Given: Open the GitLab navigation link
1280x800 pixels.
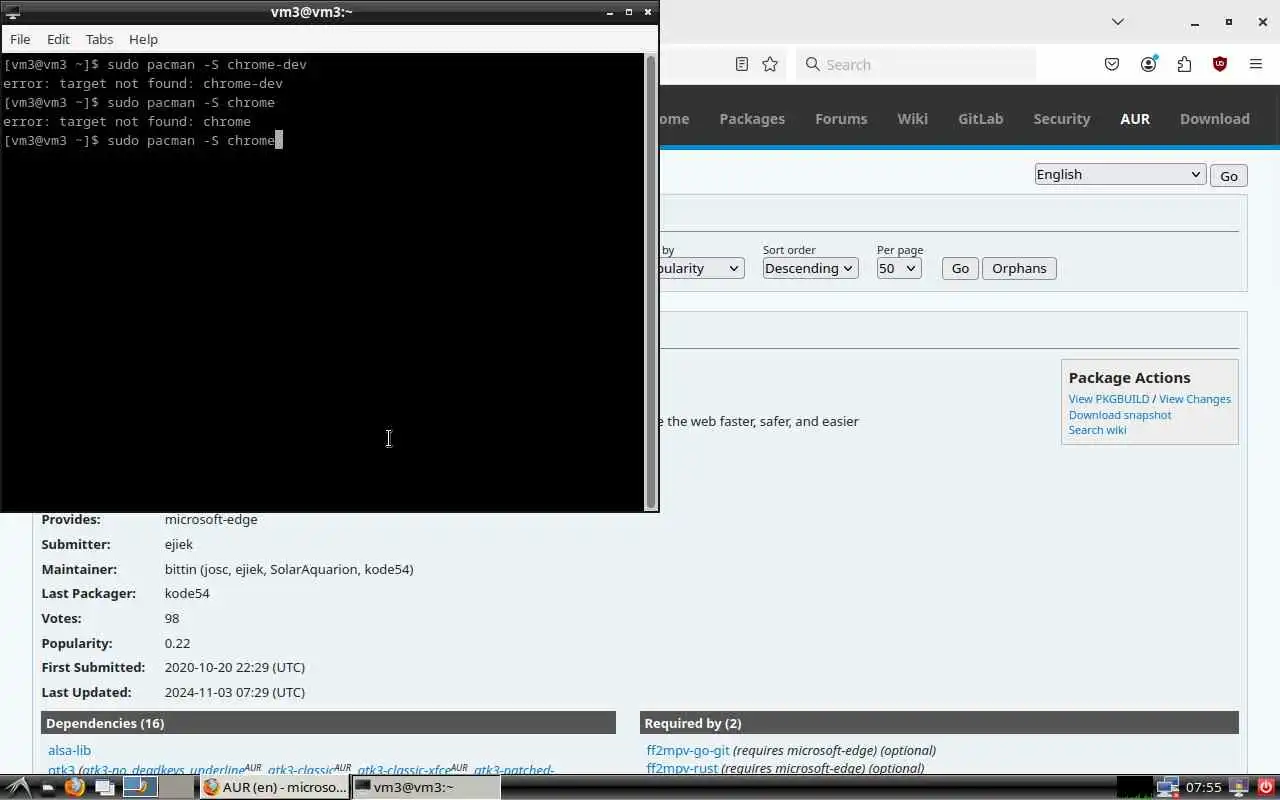Looking at the screenshot, I should tap(980, 118).
